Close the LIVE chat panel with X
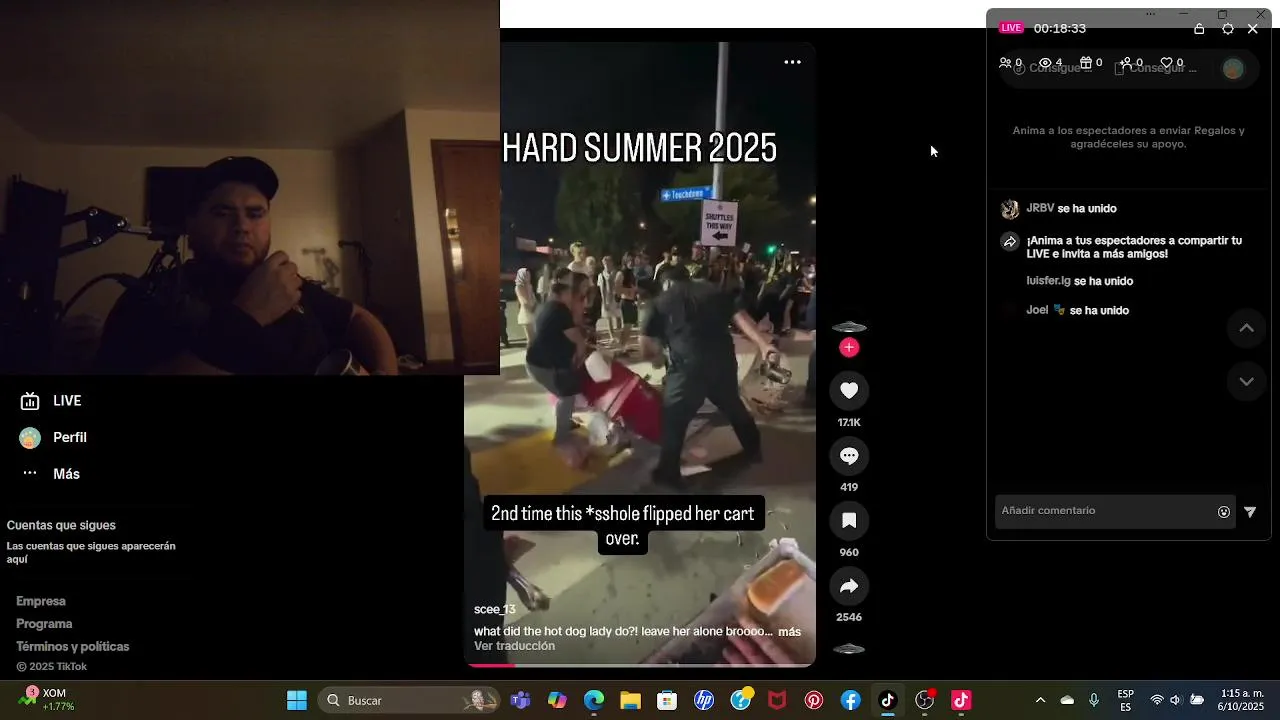Viewport: 1280px width, 720px height. coord(1253,29)
